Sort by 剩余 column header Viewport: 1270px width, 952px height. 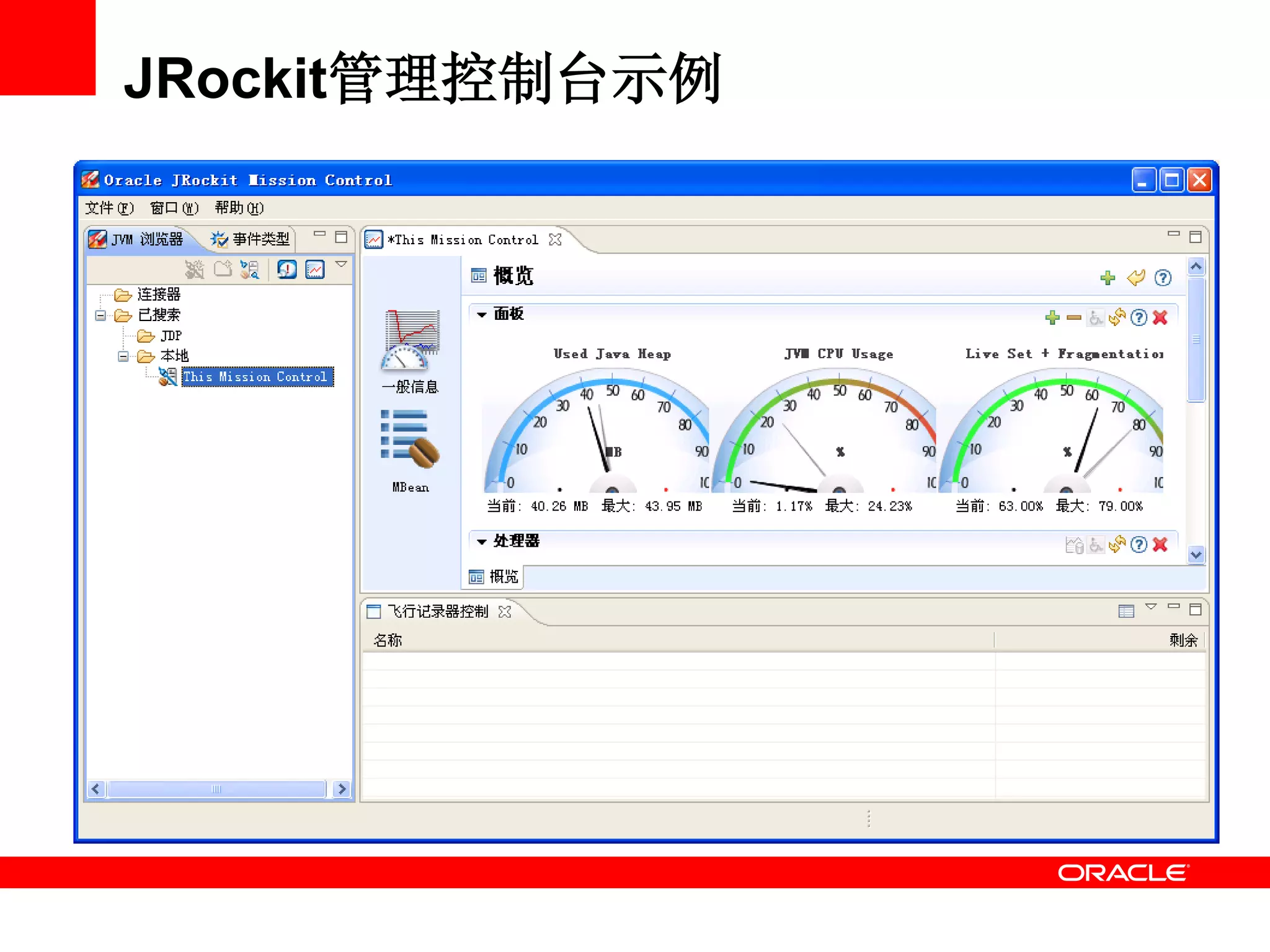(1099, 640)
